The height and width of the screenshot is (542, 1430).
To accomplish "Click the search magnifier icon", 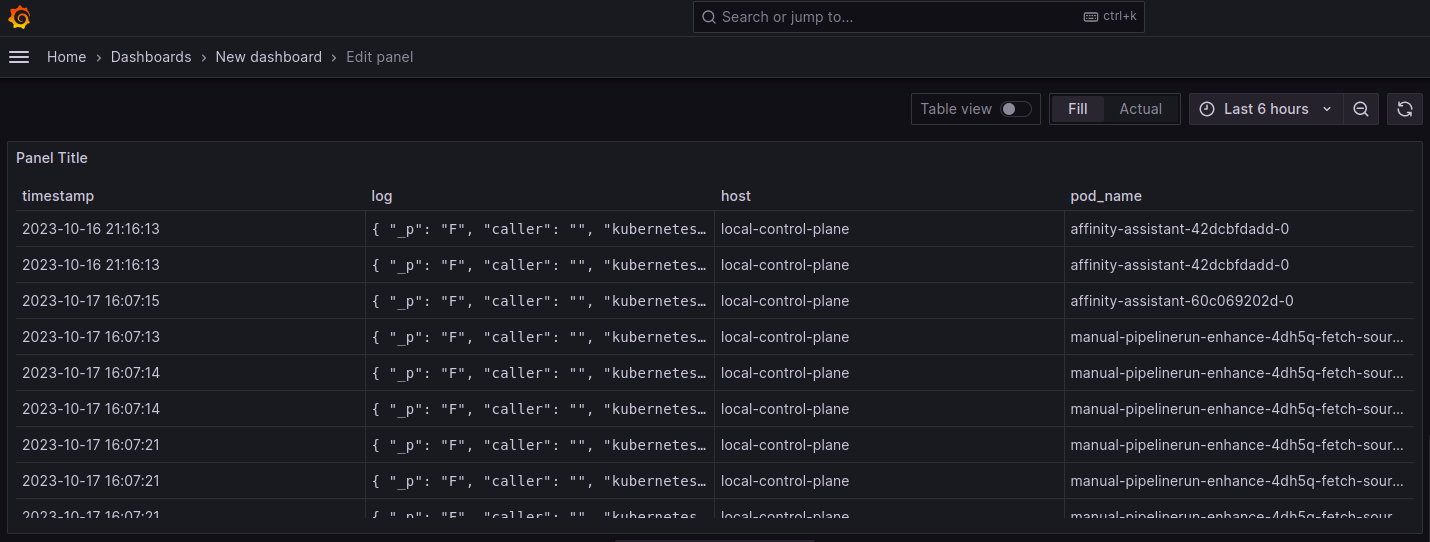I will click(708, 17).
